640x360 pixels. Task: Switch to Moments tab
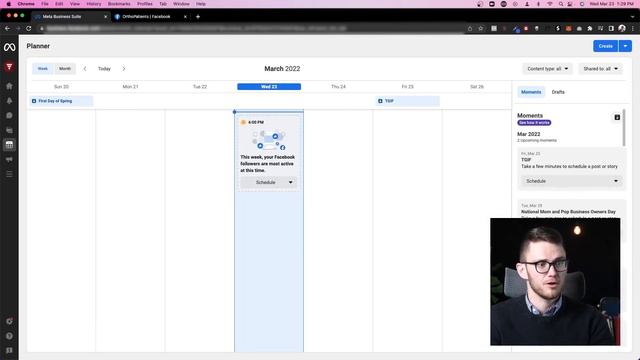point(531,92)
